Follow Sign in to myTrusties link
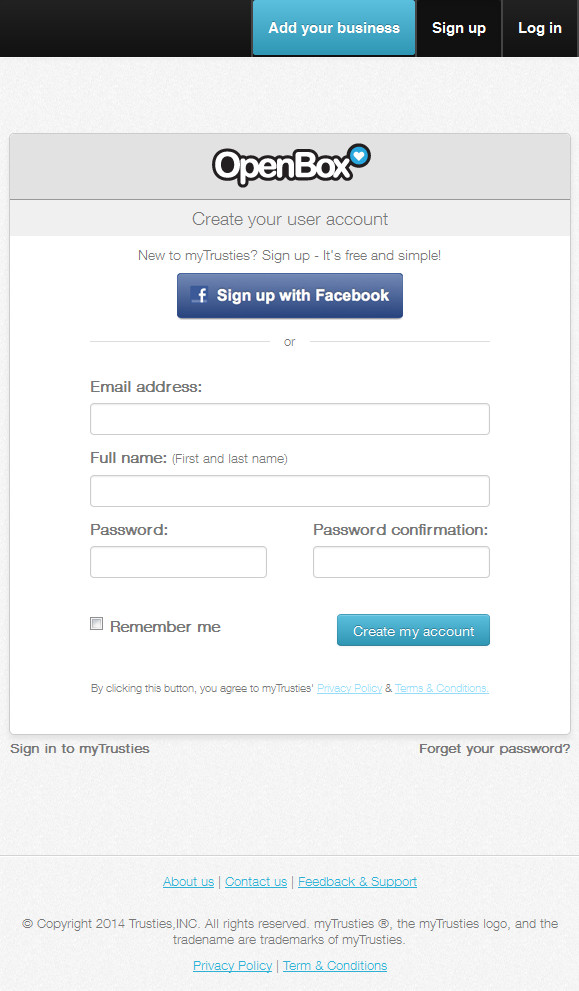Screen dimensions: 579x991 (80, 748)
